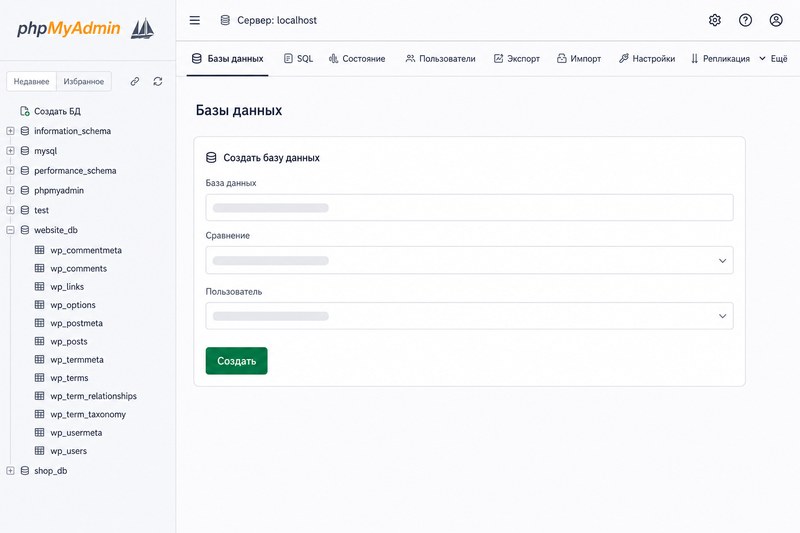This screenshot has height=533, width=800.
Task: Click the test database icon
Action: click(24, 210)
